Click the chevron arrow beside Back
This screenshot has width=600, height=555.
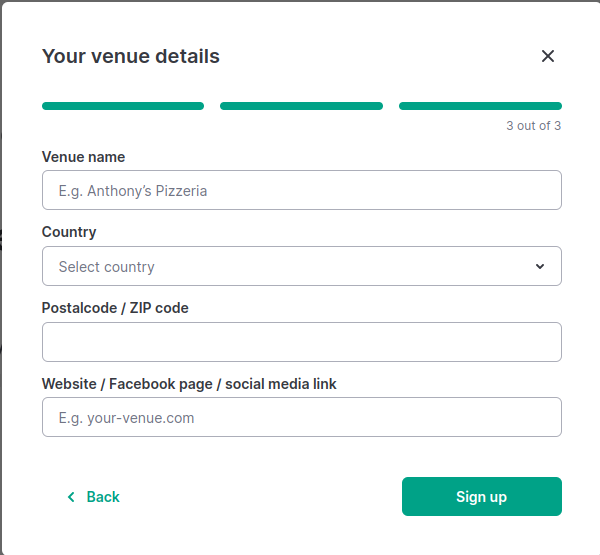pyautogui.click(x=71, y=497)
